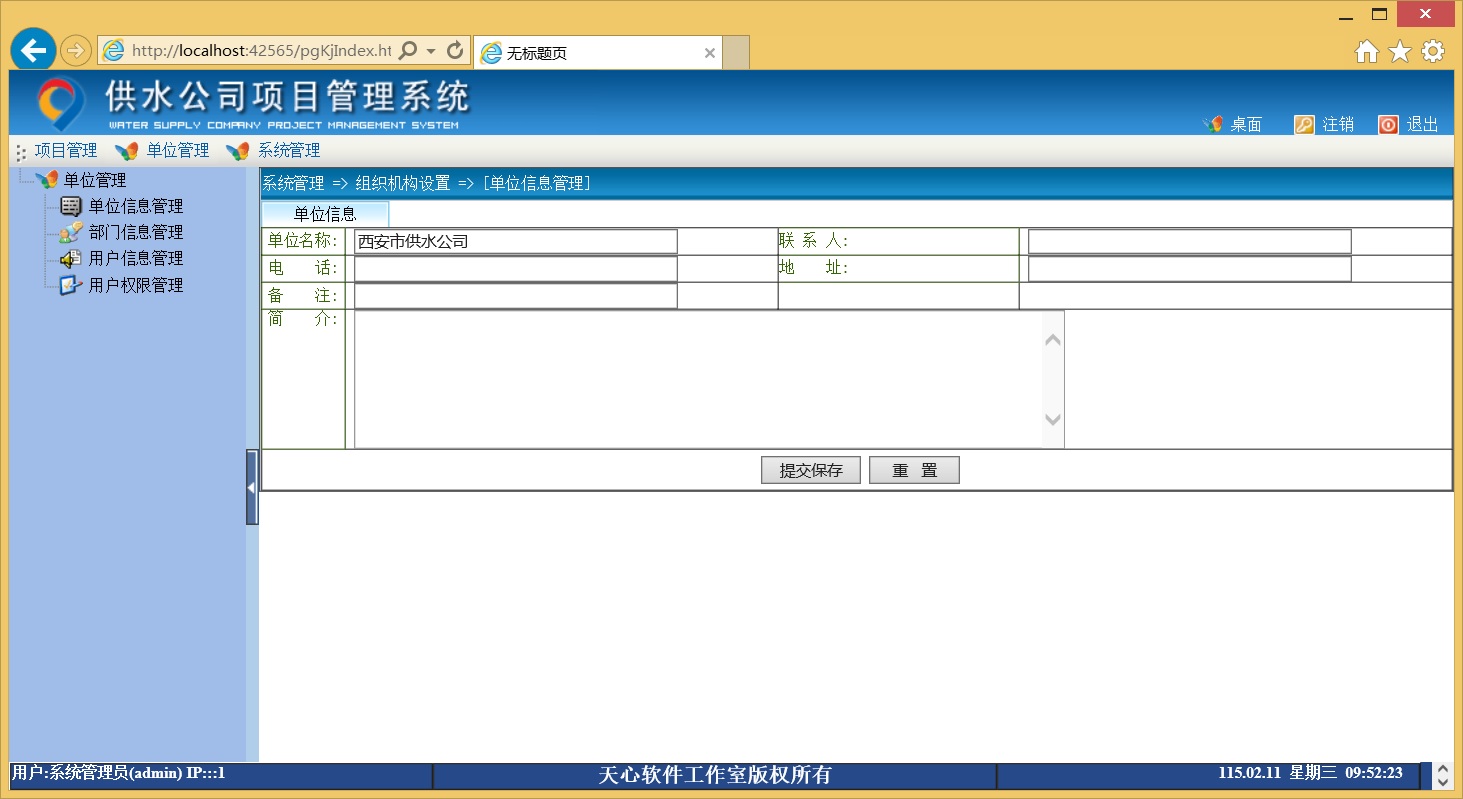Click the 桌面 icon in header
The width and height of the screenshot is (1463, 799).
[x=1213, y=125]
